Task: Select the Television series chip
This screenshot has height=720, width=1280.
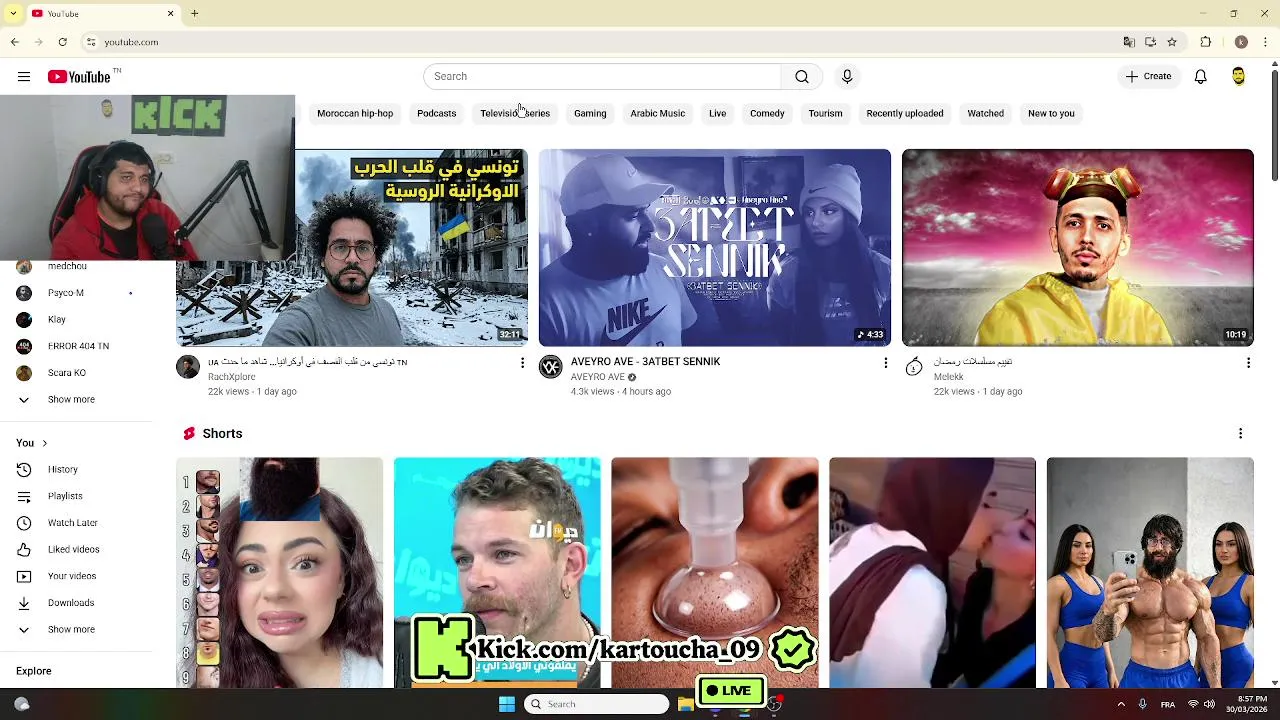Action: click(515, 113)
